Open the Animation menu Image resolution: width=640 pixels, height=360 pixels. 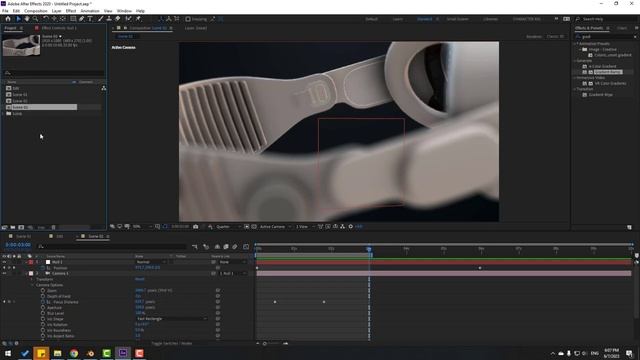[90, 11]
